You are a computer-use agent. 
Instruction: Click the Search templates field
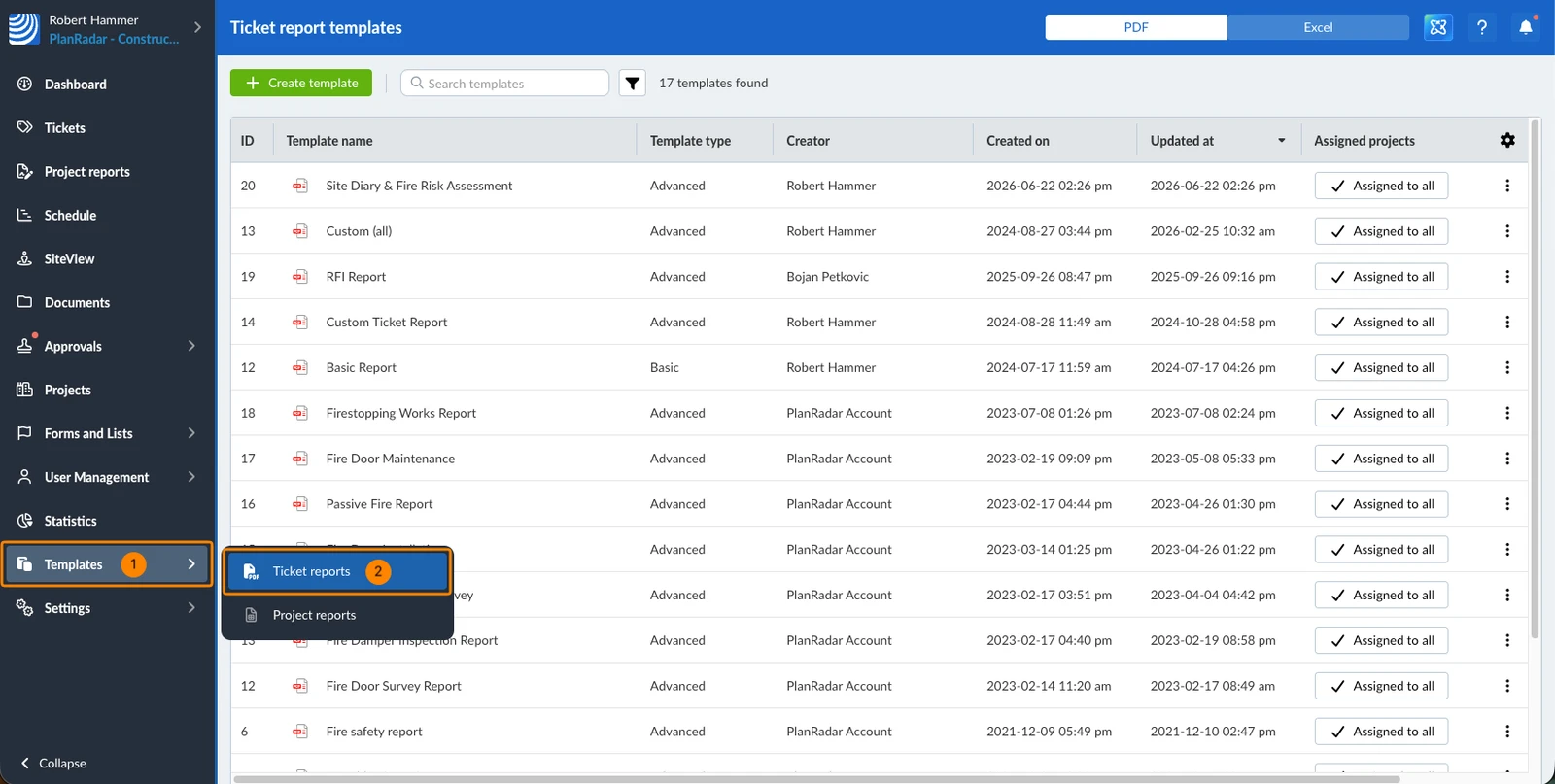point(504,84)
